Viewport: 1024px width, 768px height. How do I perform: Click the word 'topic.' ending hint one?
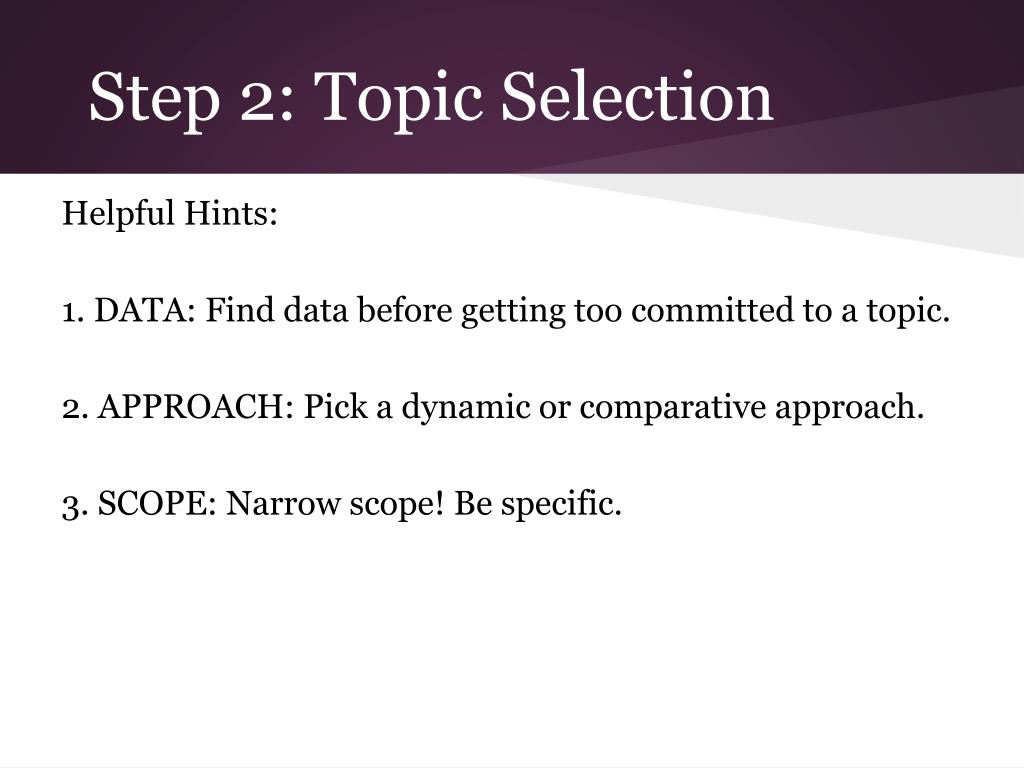[x=908, y=311]
